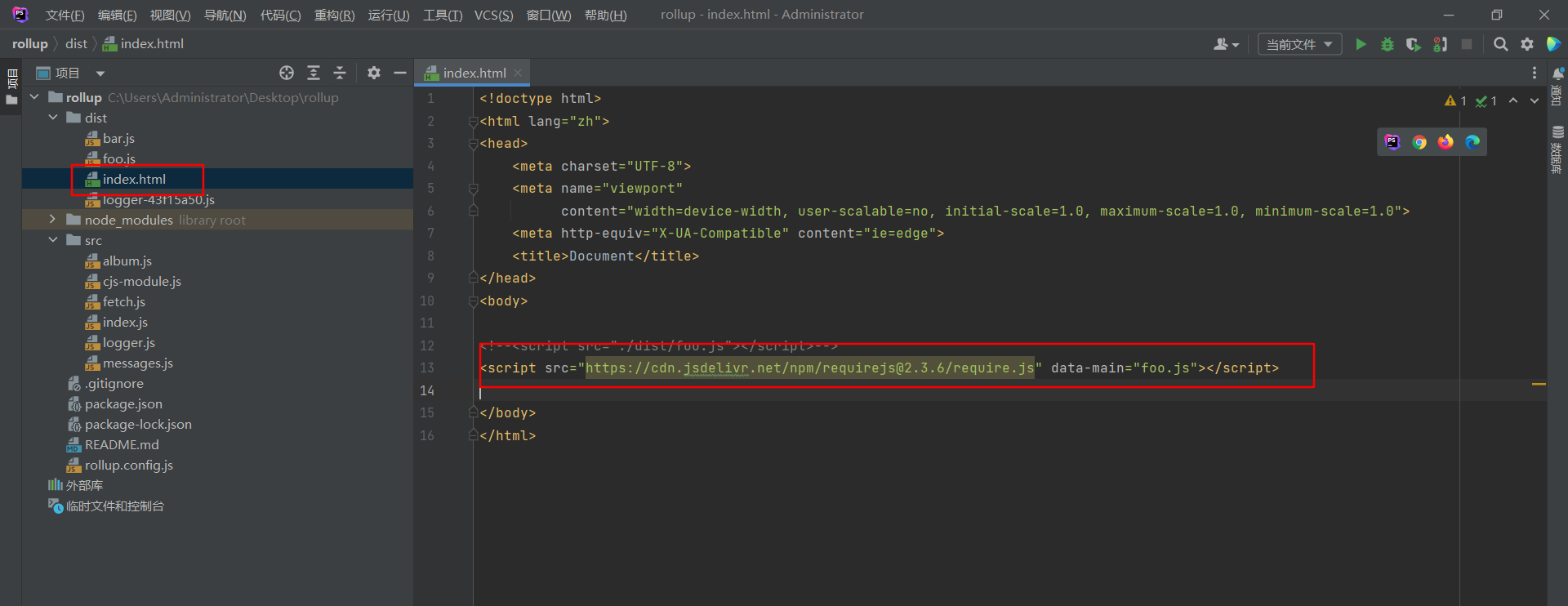Click Run with Coverage shield icon
This screenshot has height=606, width=1568.
(1414, 44)
